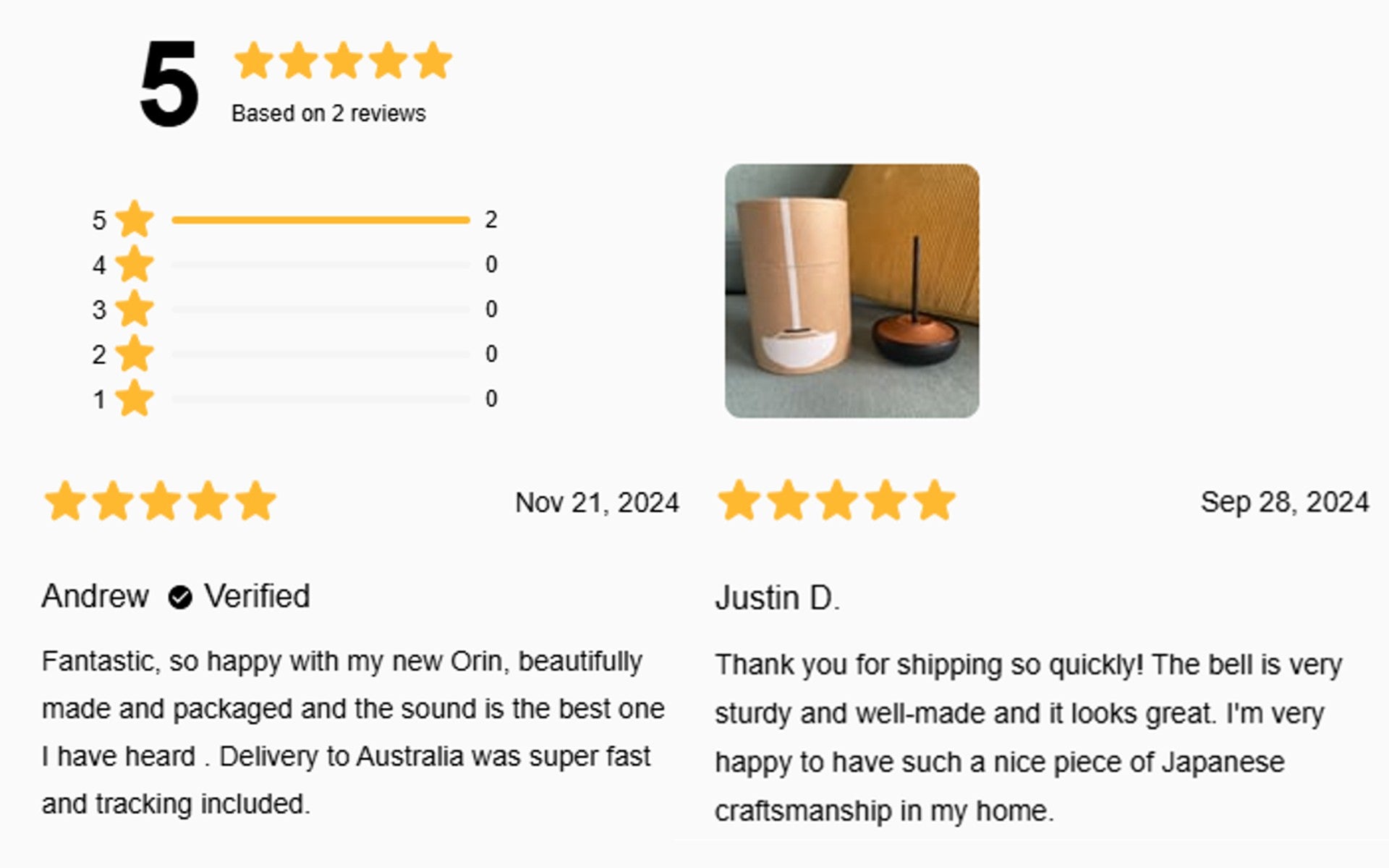Click the star icon in the 4-star row
The image size is (1389, 868).
click(135, 264)
